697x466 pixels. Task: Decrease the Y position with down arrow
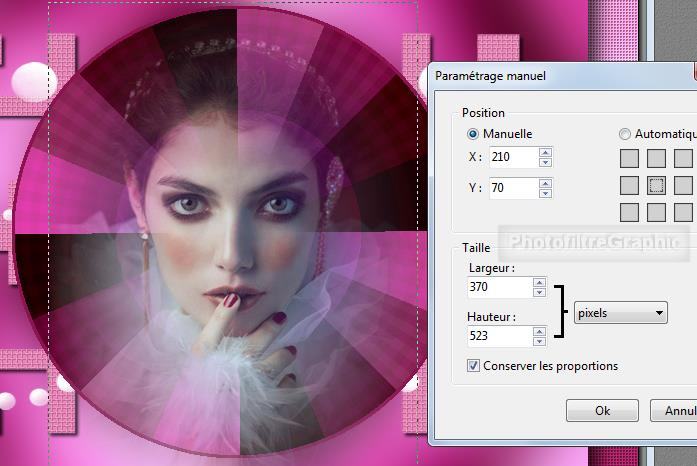(x=545, y=193)
